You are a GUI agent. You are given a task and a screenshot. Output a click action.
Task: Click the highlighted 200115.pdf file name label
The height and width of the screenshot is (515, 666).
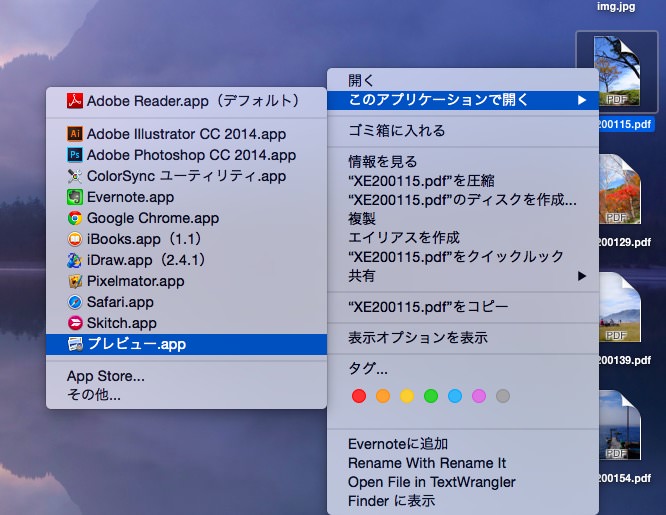(x=626, y=125)
